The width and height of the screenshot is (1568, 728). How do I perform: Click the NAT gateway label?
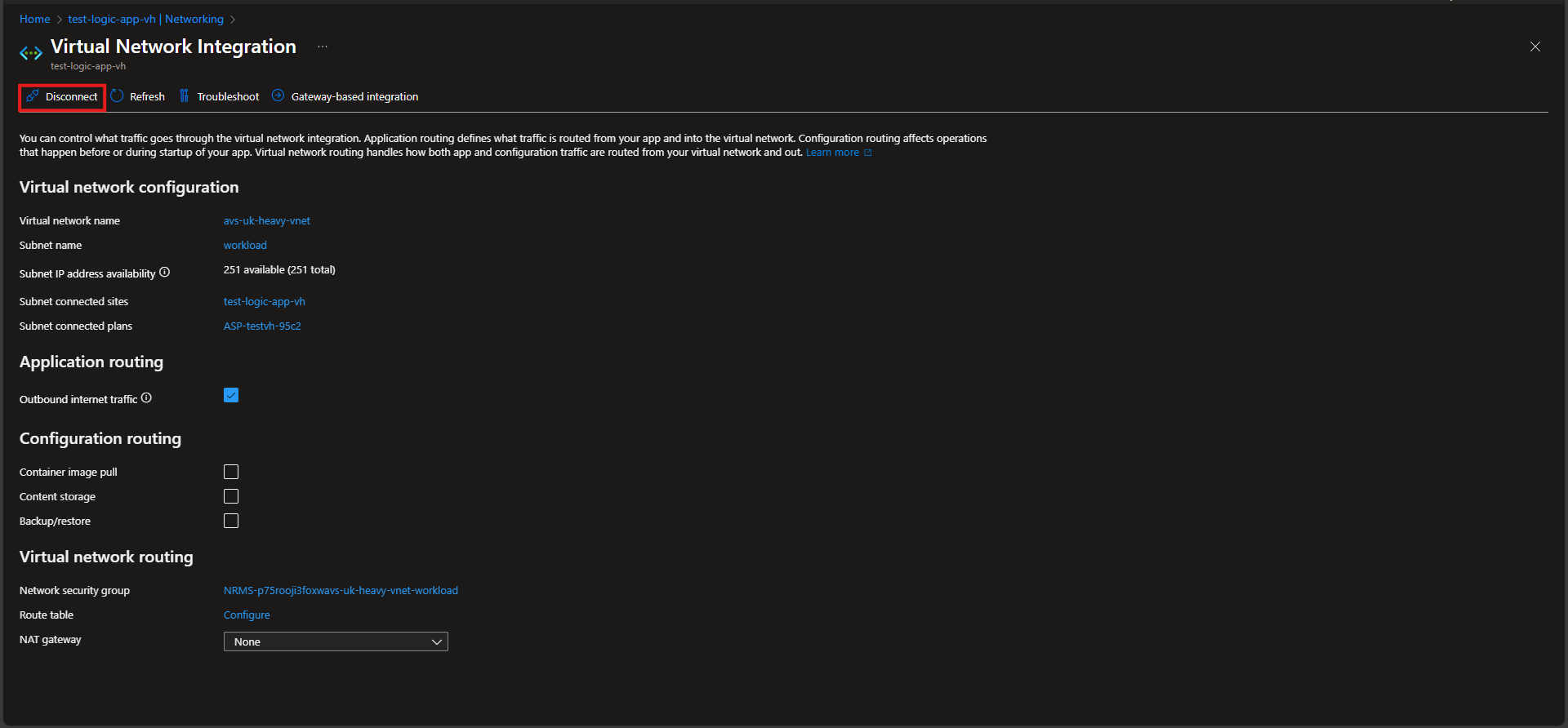click(51, 640)
